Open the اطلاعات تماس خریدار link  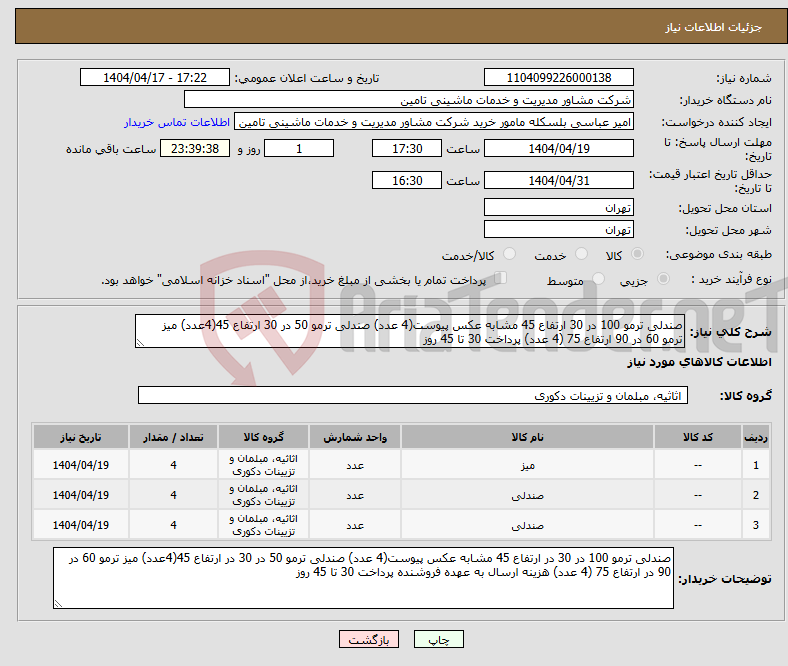tap(177, 122)
